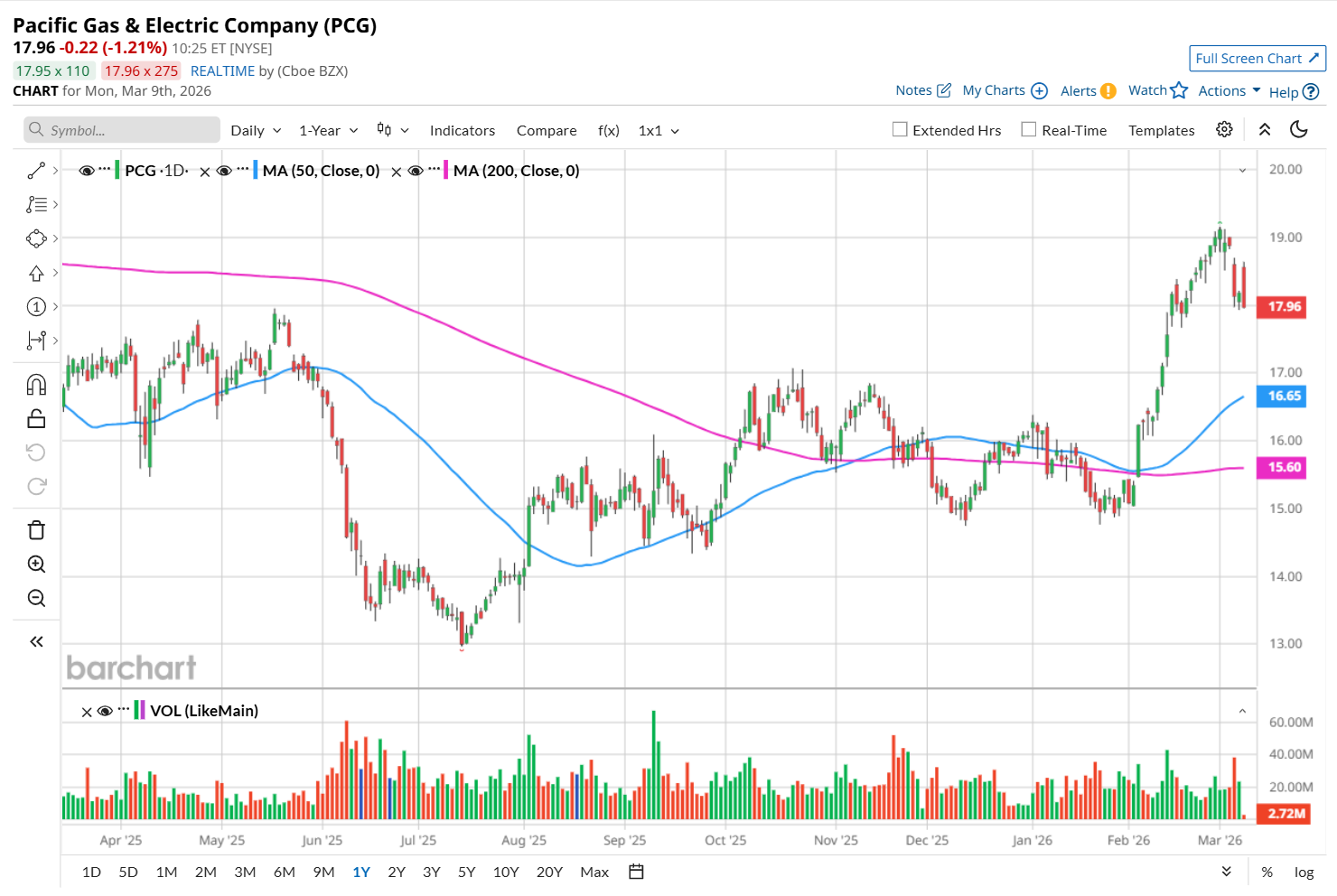
Task: Click the Full Screen Chart button
Action: pyautogui.click(x=1257, y=58)
